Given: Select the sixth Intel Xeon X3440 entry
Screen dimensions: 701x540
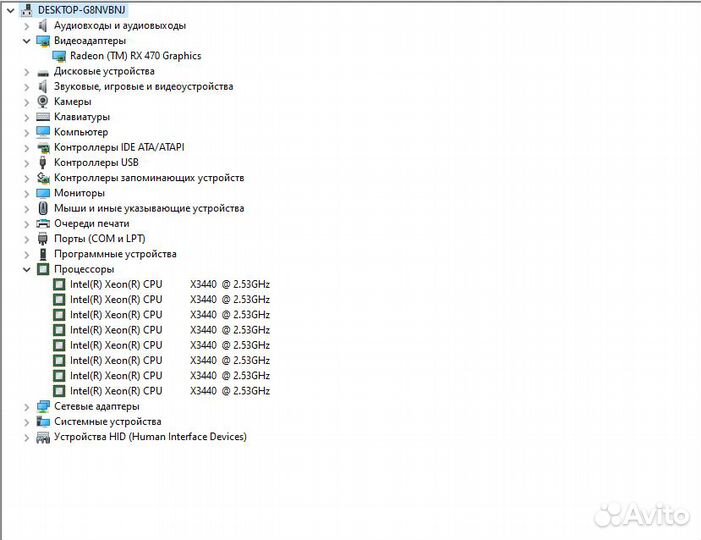Looking at the screenshot, I should pos(170,360).
